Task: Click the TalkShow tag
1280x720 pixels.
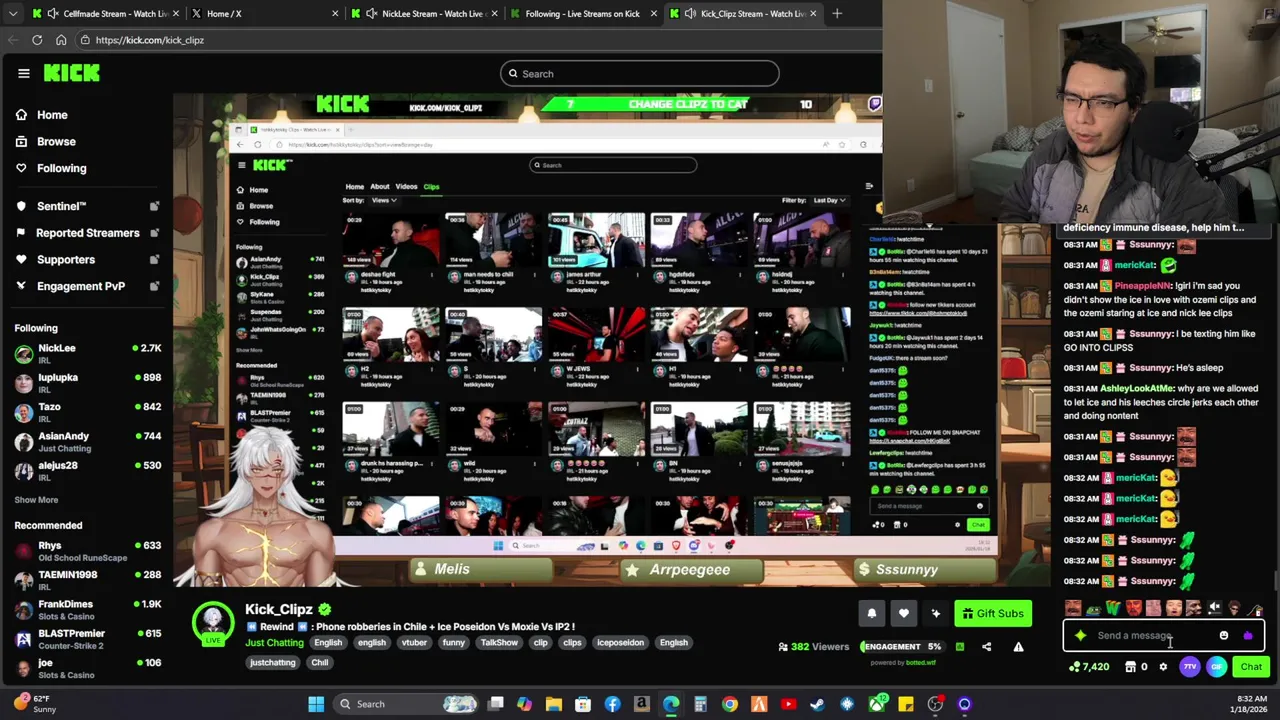Action: [499, 643]
